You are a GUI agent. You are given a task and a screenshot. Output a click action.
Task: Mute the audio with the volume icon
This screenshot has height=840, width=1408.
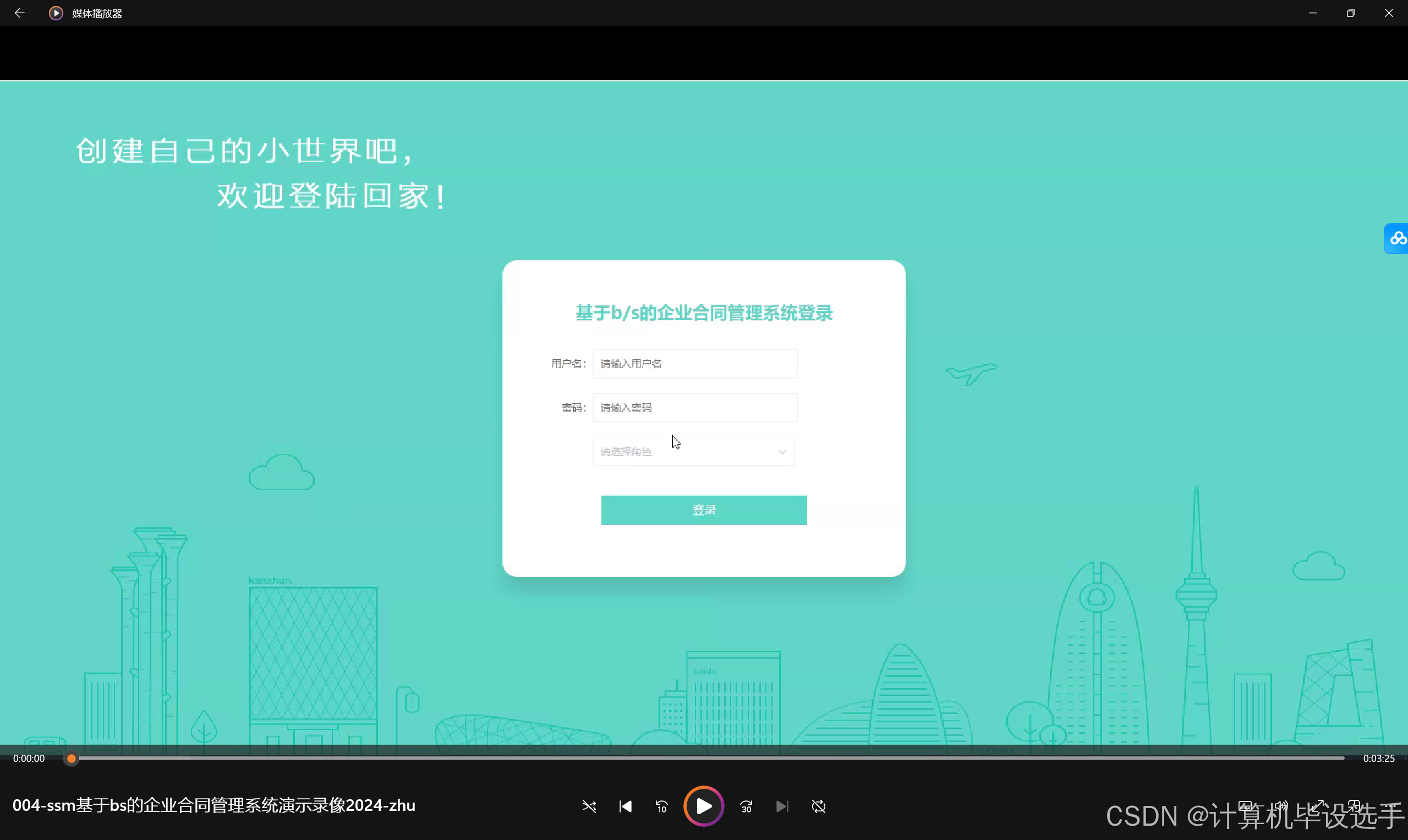pyautogui.click(x=1282, y=806)
